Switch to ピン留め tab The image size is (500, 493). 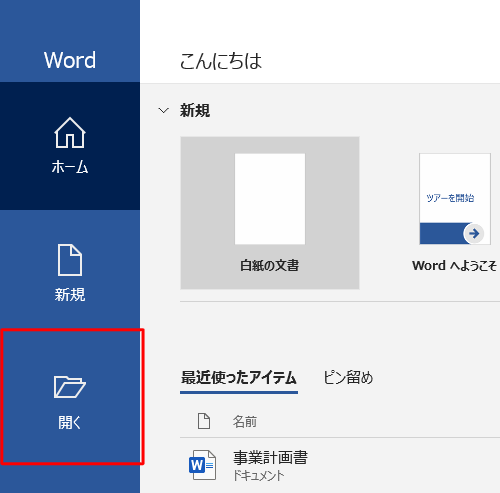tap(348, 378)
